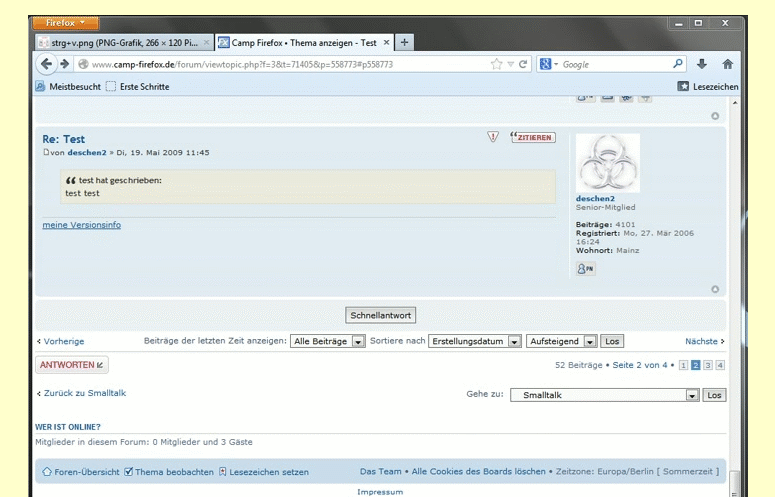Open the Google search engine dropdown
This screenshot has width=775, height=497.
tap(549, 64)
